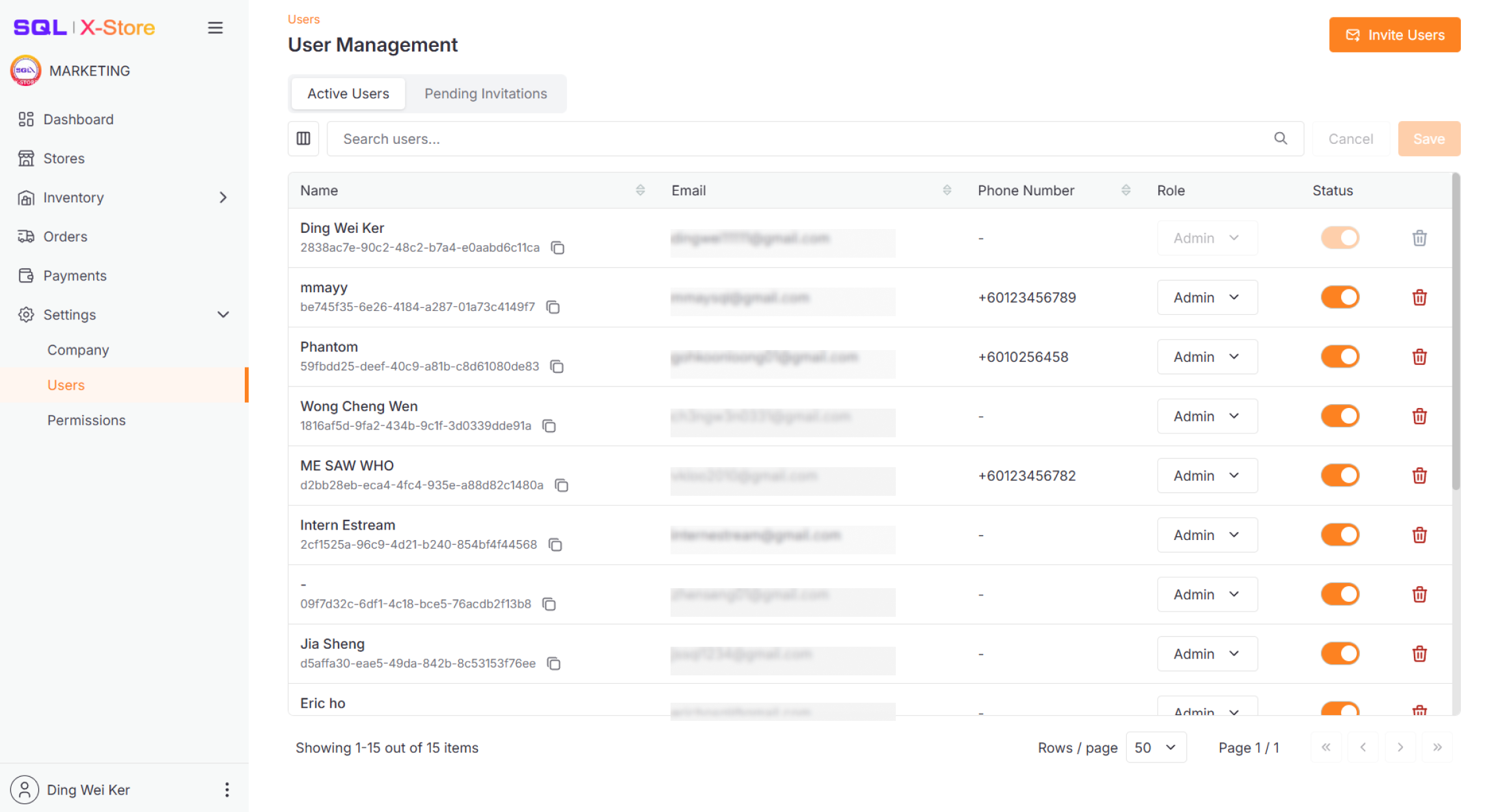Switch to the Pending Invitations tab
The height and width of the screenshot is (812, 1496).
pos(485,93)
